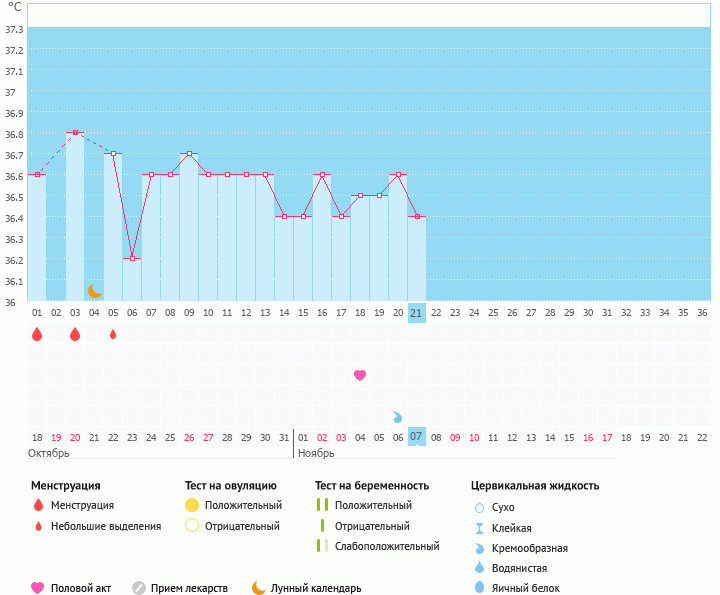Click the medication intake legend icon
Image resolution: width=720 pixels, height=595 pixels.
click(x=139, y=588)
